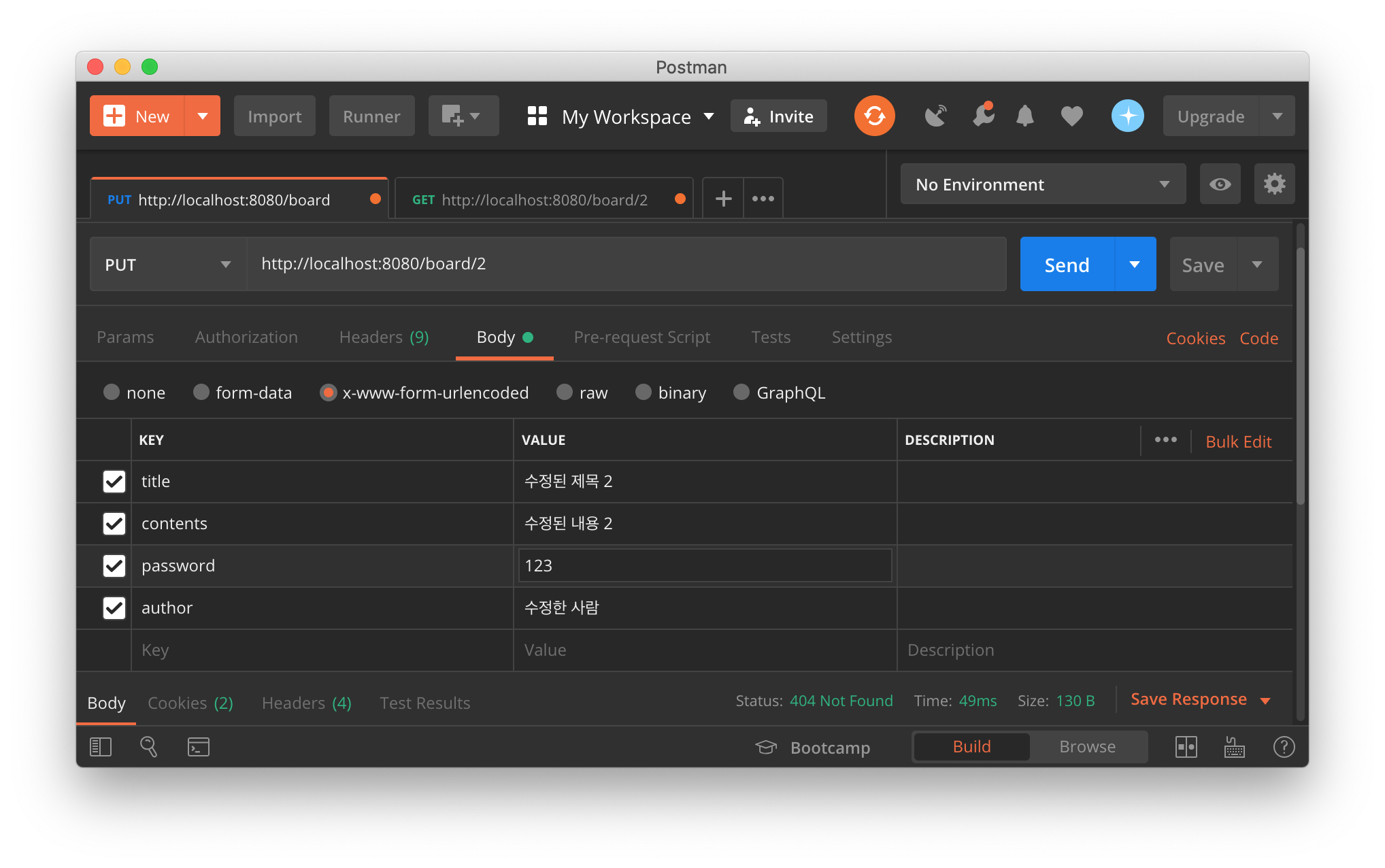
Task: Click the orange sync status icon
Action: click(874, 116)
